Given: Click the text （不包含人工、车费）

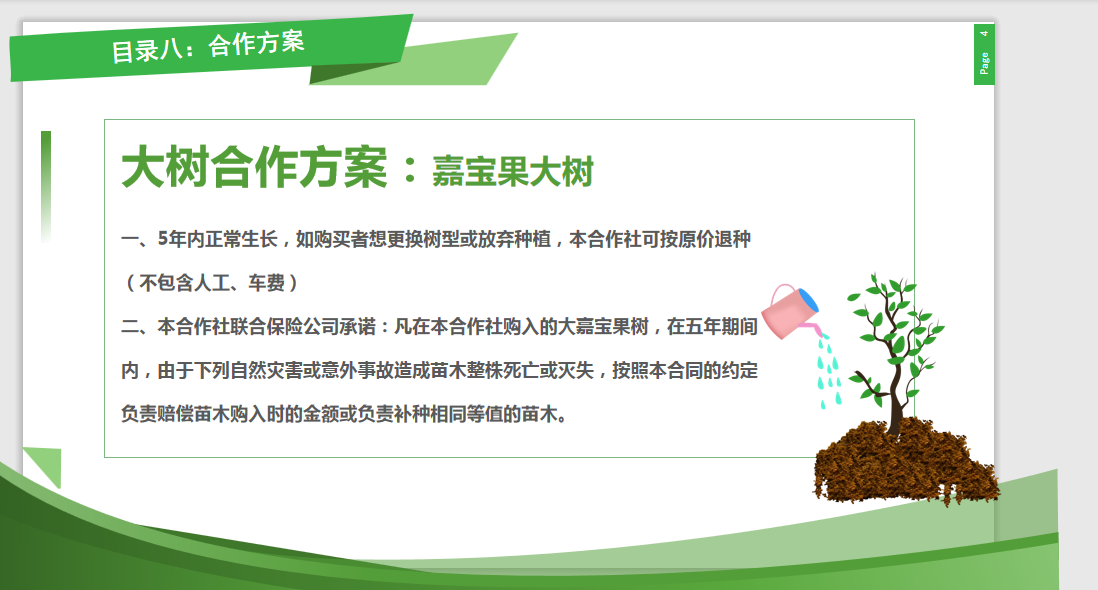Looking at the screenshot, I should (212, 283).
